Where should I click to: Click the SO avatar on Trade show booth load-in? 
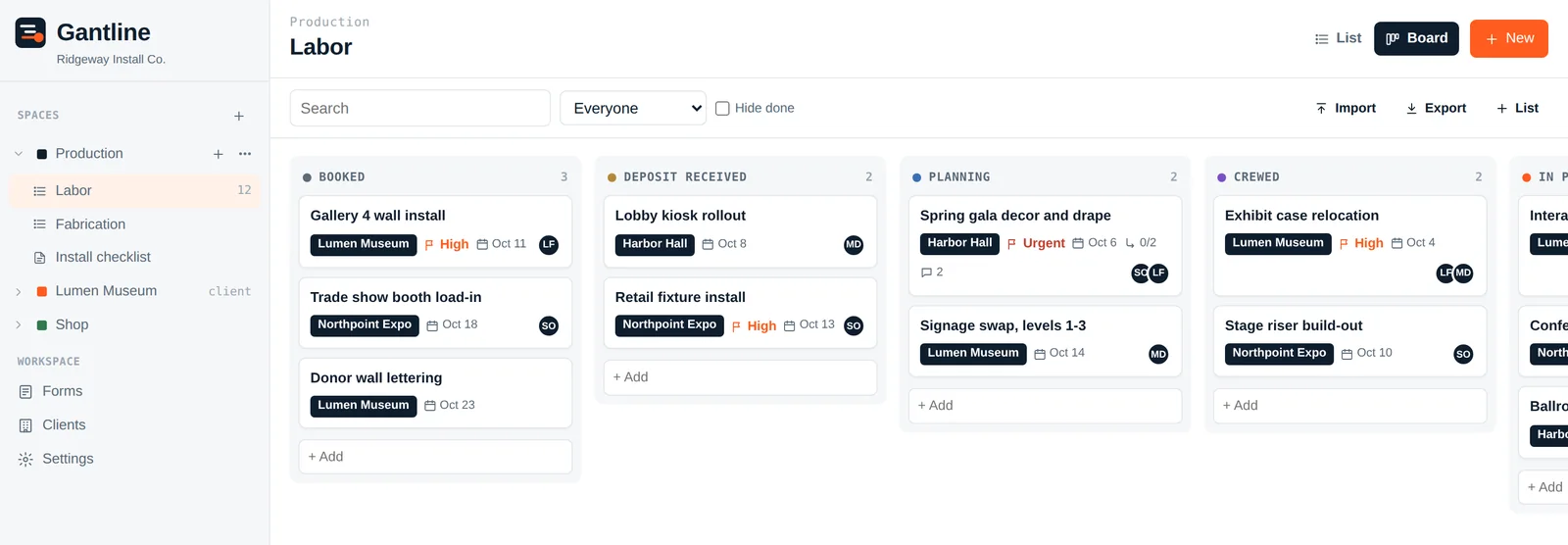coord(549,325)
